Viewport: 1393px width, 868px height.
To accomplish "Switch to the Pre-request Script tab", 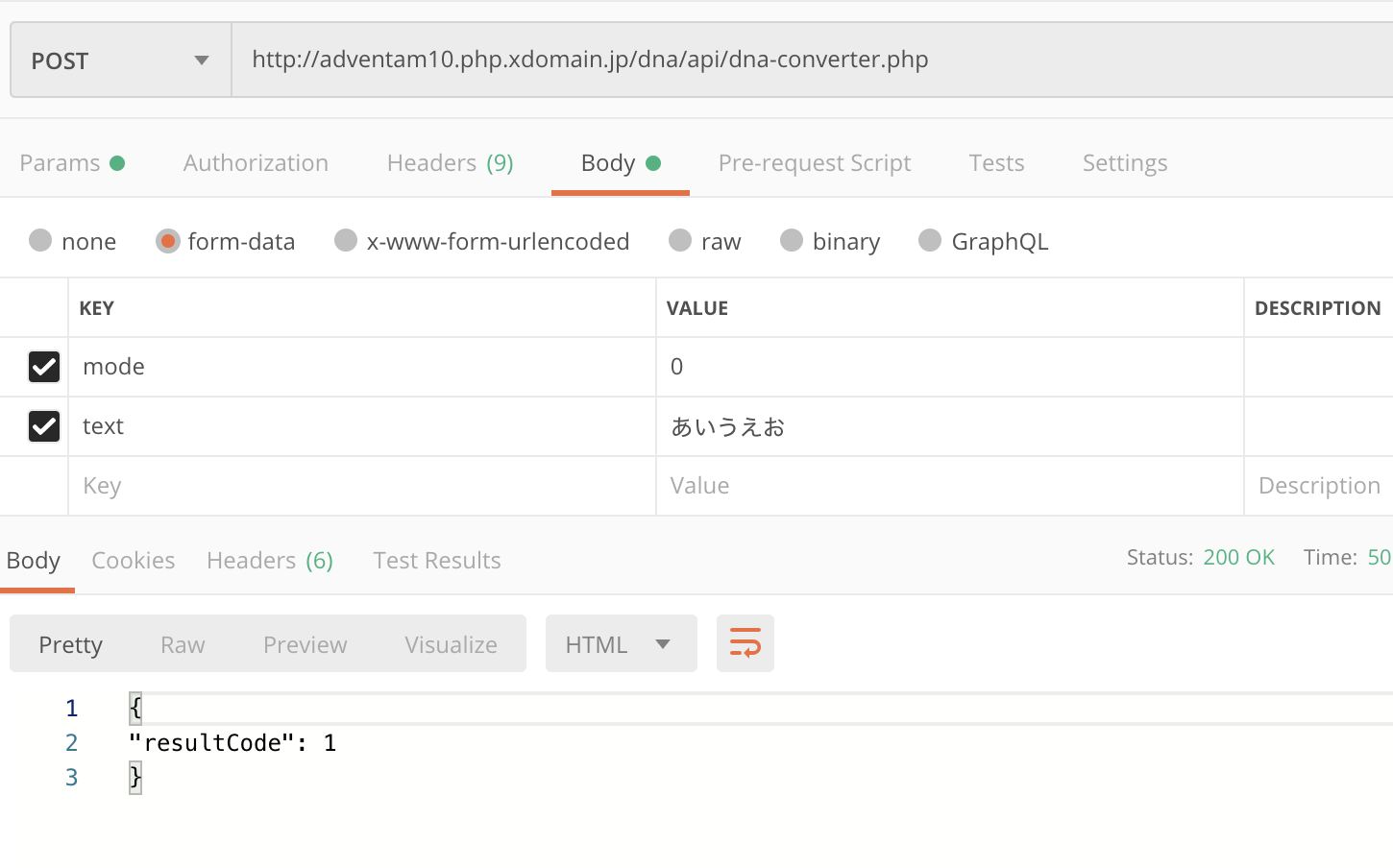I will click(x=814, y=163).
